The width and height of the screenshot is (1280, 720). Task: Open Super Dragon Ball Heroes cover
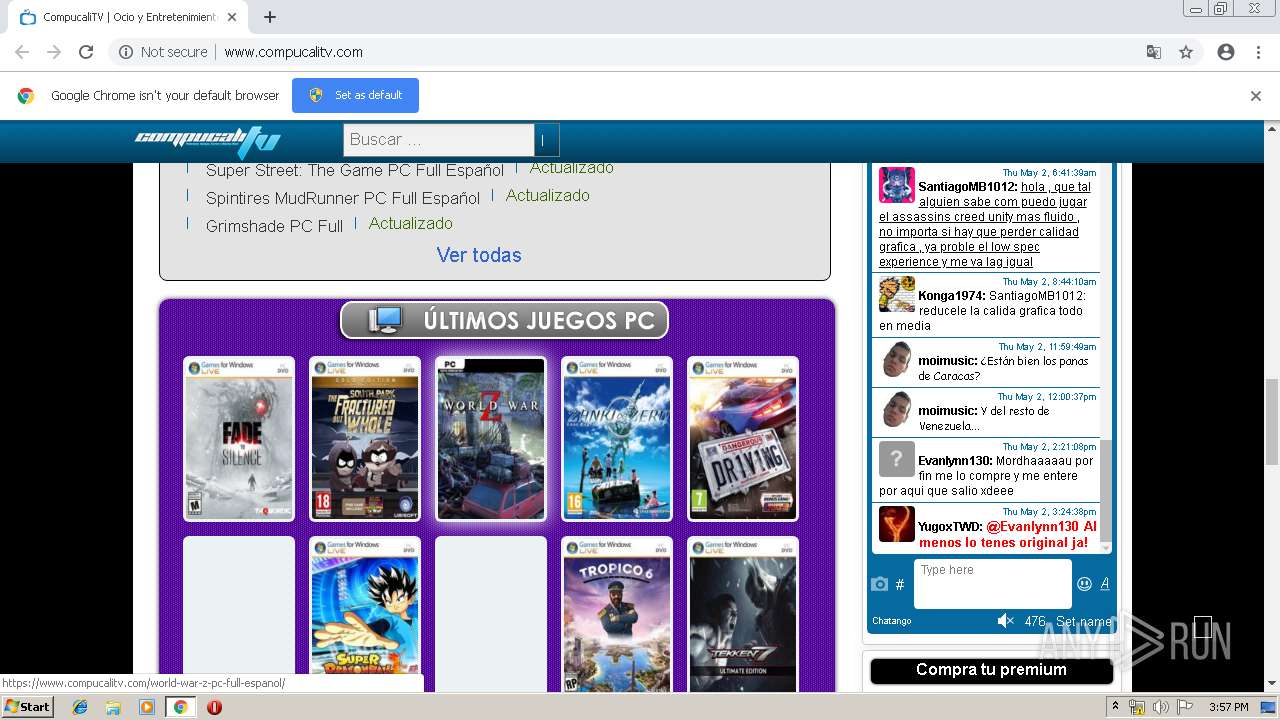point(365,614)
